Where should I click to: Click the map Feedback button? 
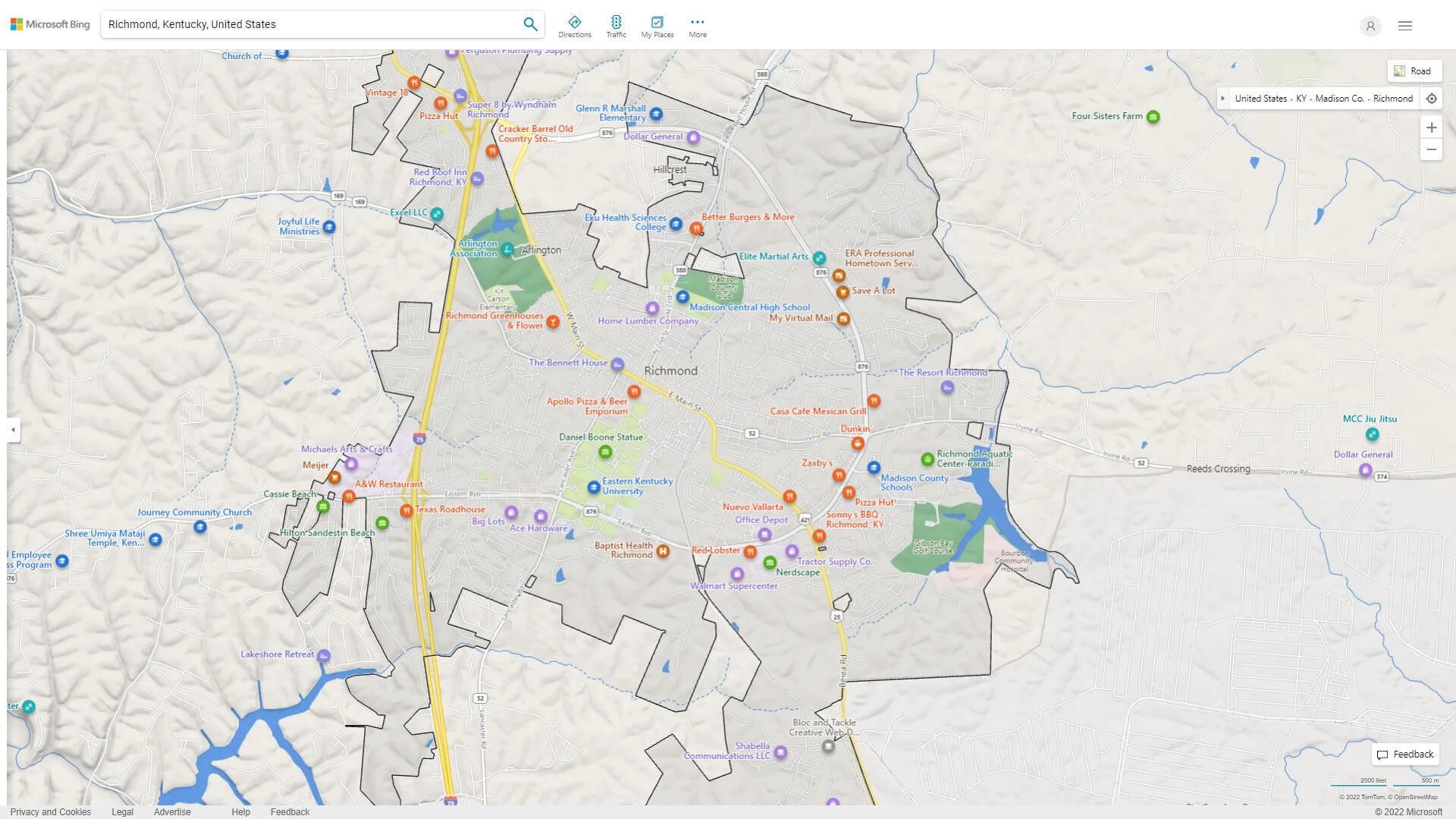[1405, 755]
